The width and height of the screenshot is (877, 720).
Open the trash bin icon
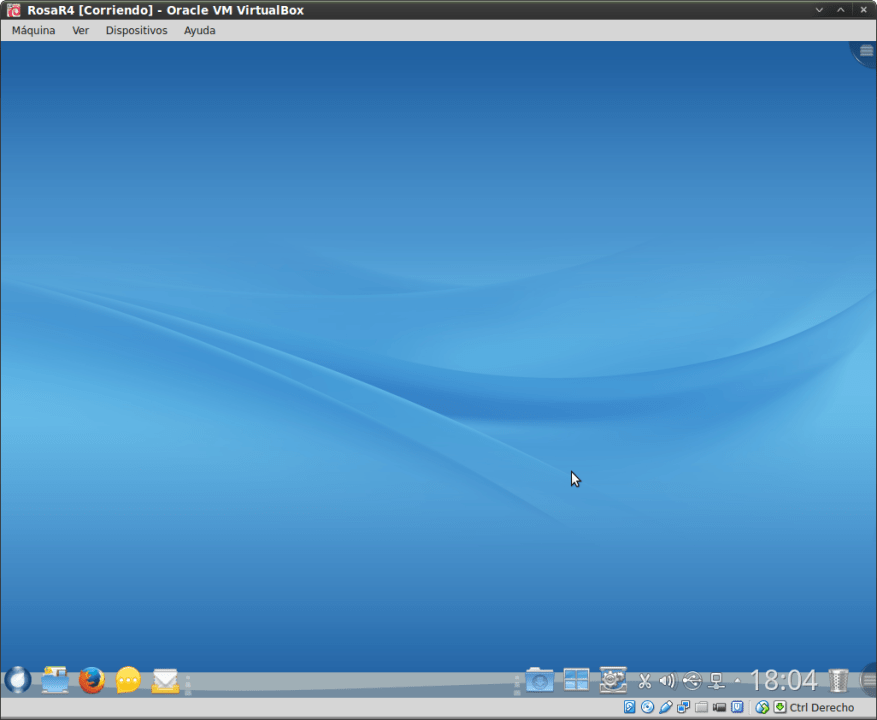point(839,681)
